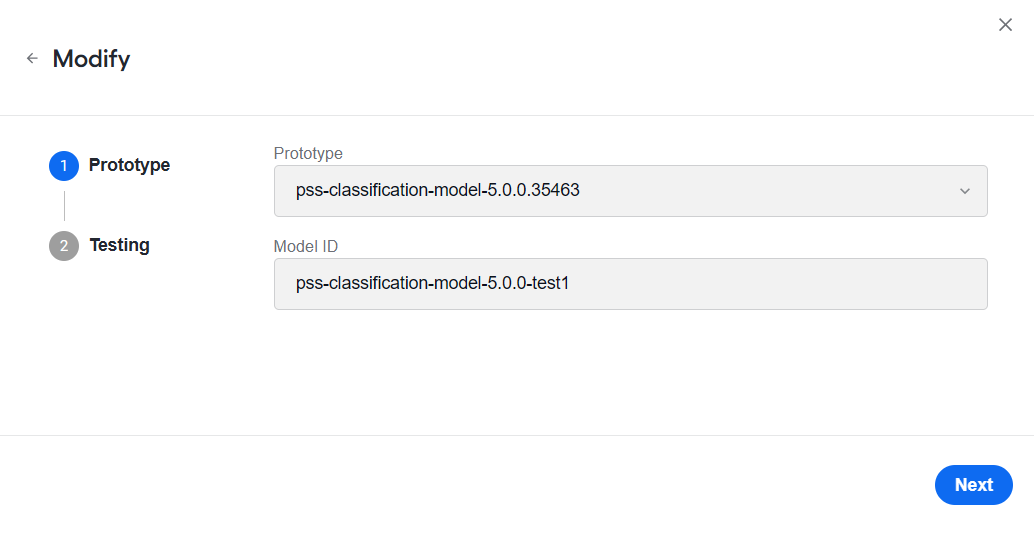Open the Prototype combo box
The width and height of the screenshot is (1034, 545).
630,191
